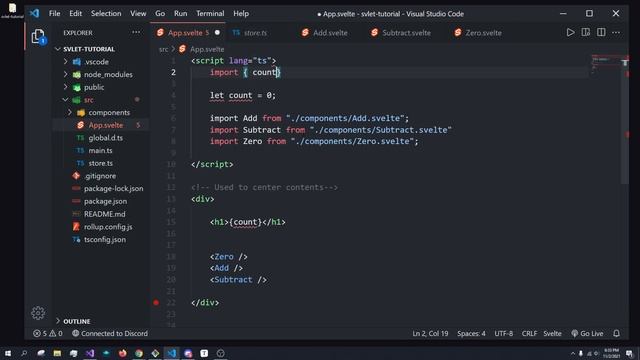Open the errors and warnings problems indicator
The height and width of the screenshot is (360, 640).
pyautogui.click(x=48, y=333)
